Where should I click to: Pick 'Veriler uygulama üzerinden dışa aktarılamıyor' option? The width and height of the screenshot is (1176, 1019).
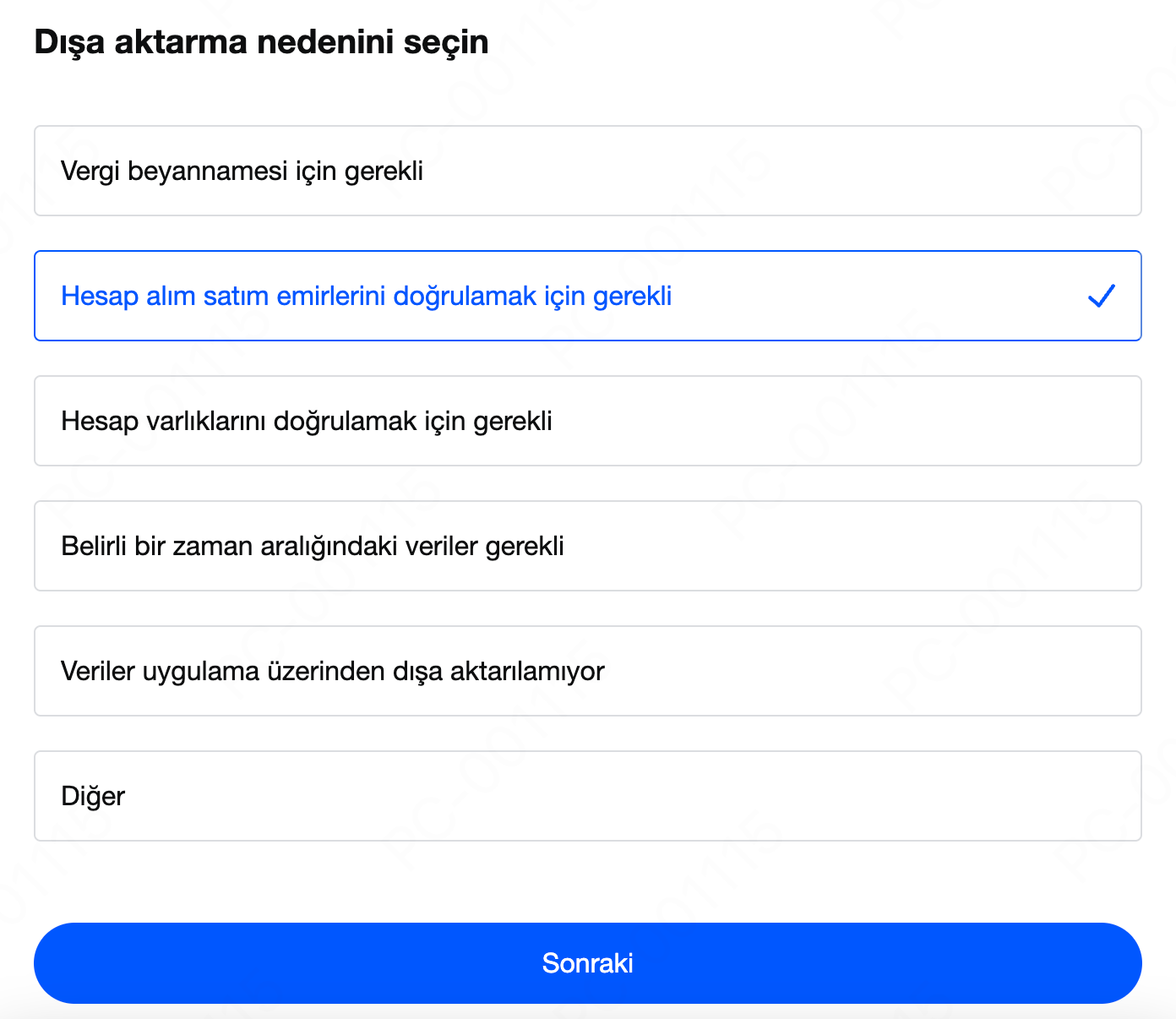click(588, 671)
